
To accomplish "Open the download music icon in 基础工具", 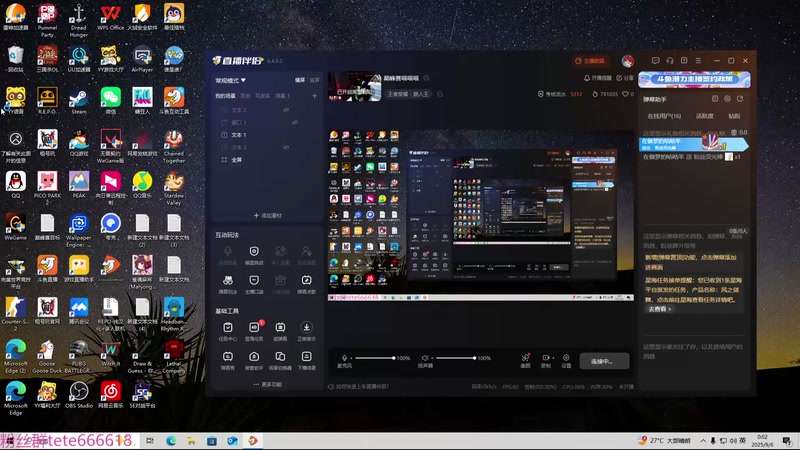I will (307, 327).
